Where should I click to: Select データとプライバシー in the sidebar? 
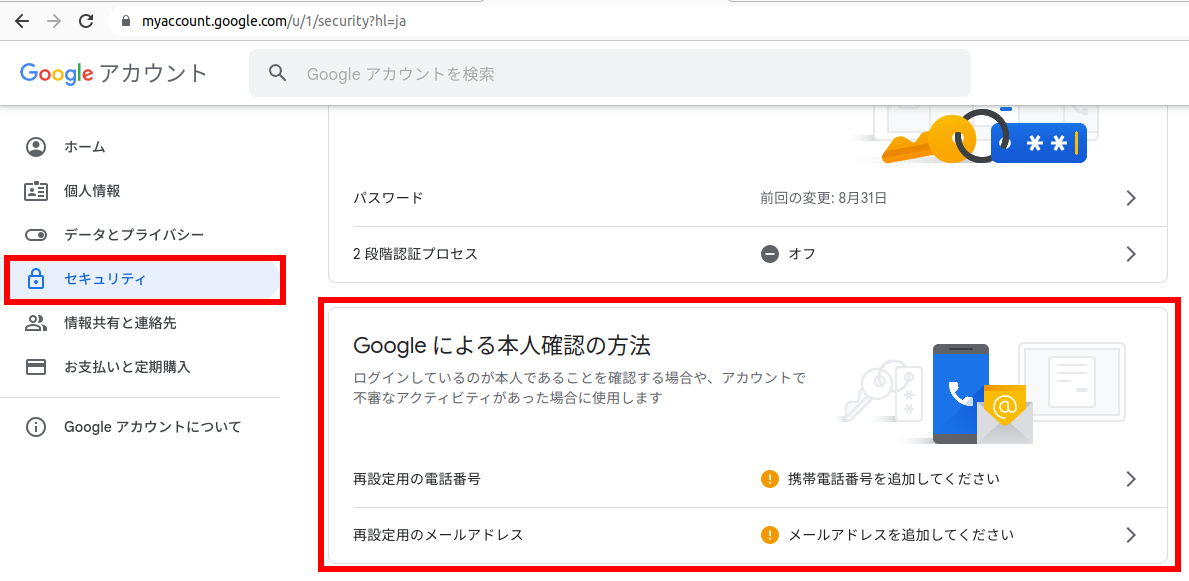coord(134,235)
